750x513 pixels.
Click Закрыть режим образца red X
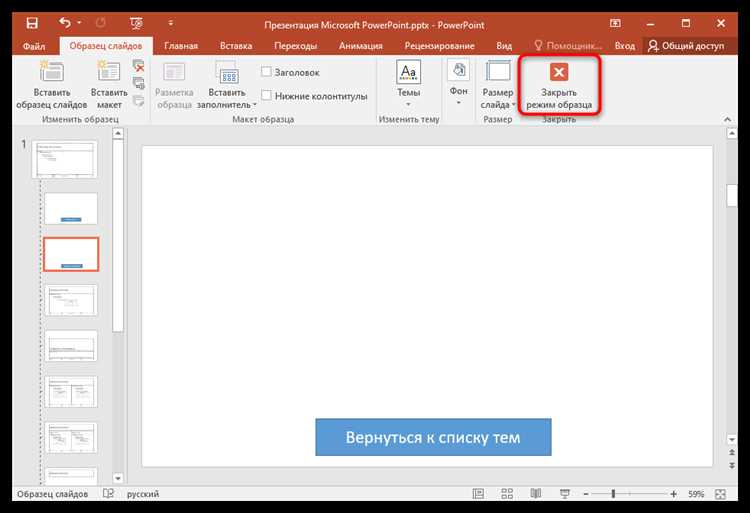tap(559, 72)
